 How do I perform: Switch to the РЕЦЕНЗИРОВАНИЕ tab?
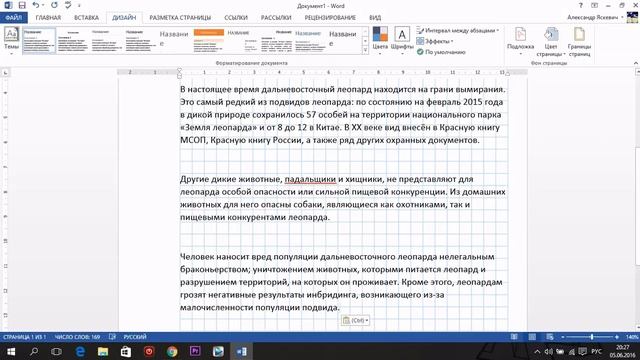point(330,18)
